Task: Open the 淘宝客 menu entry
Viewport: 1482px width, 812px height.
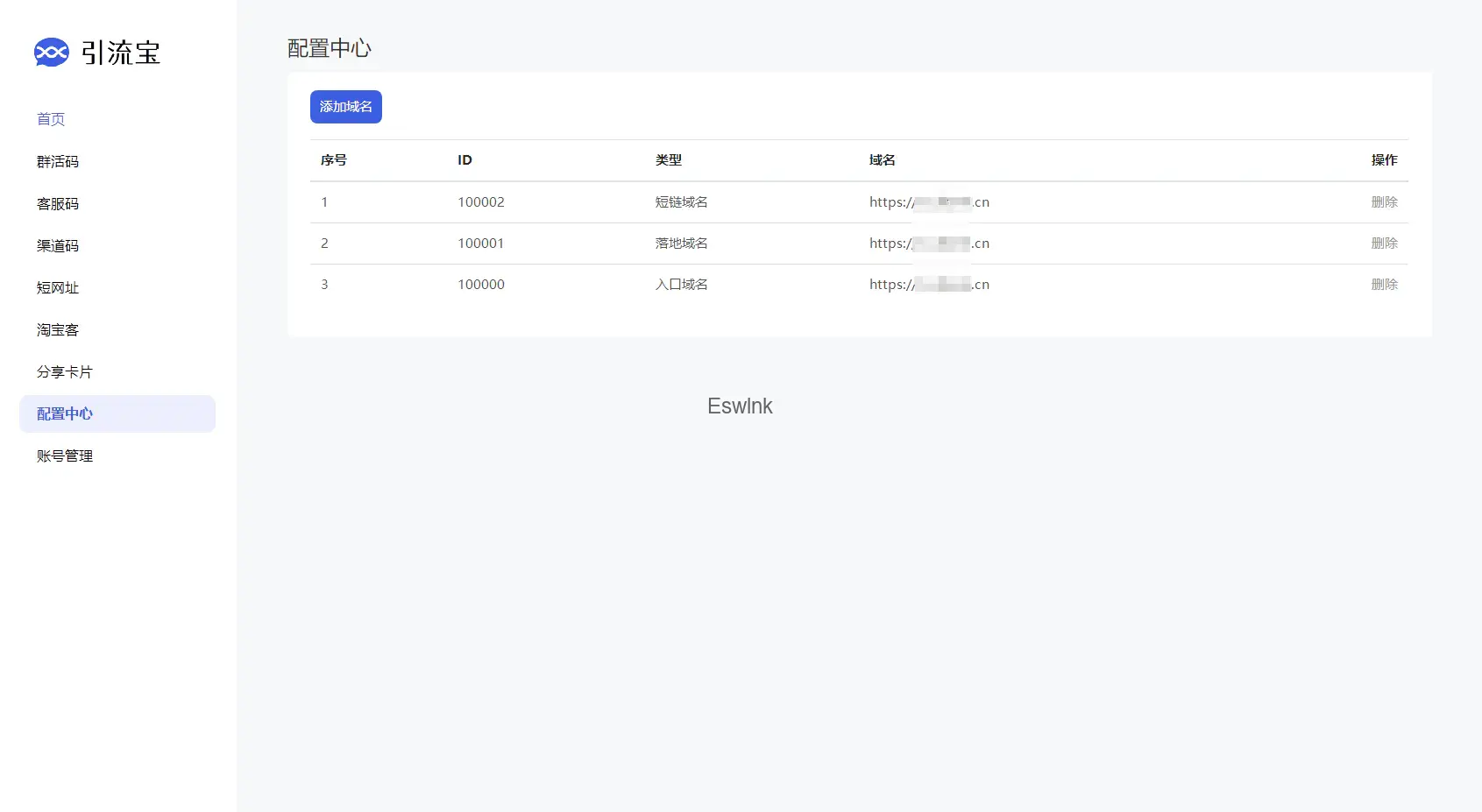Action: pos(58,329)
